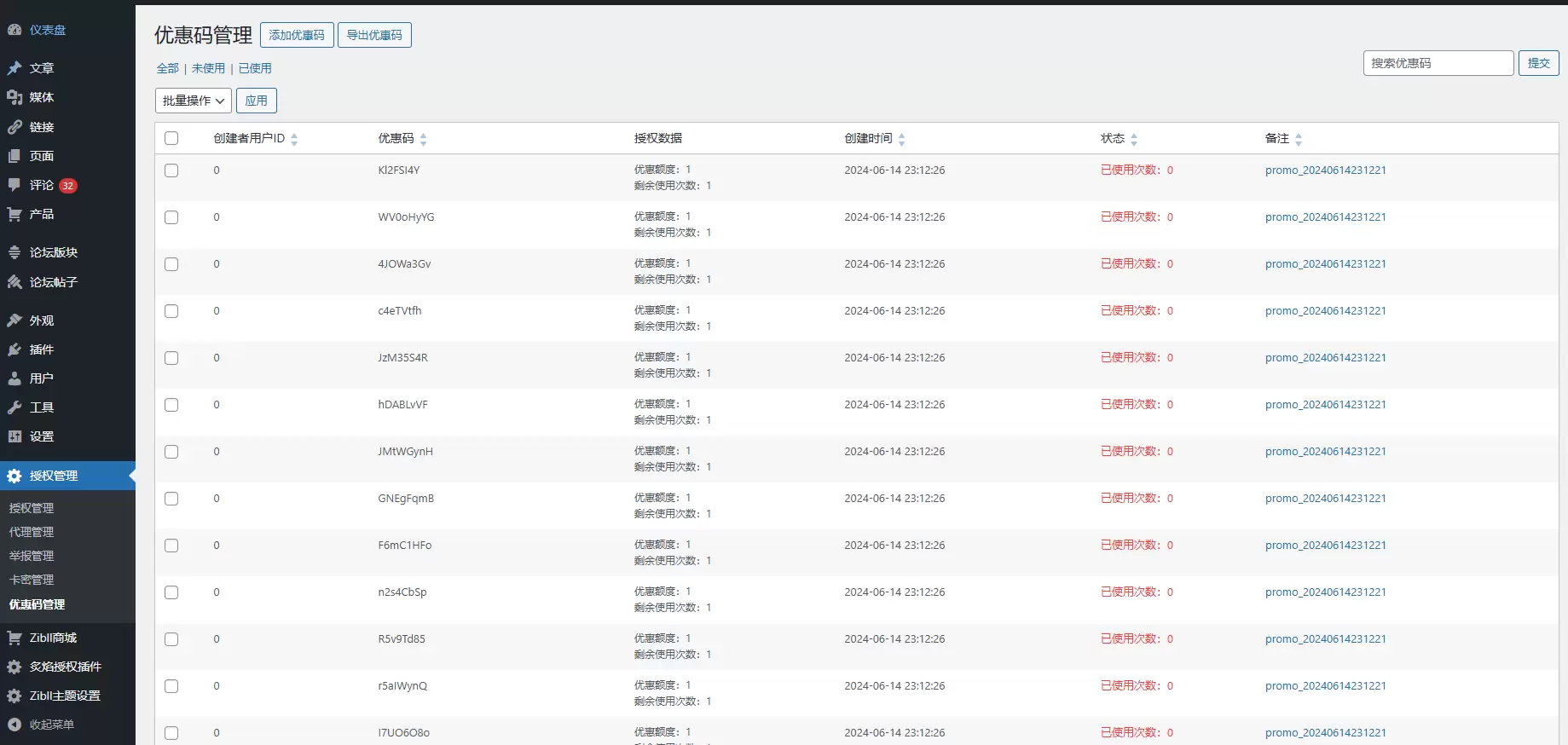Open the 卡密管理 submenu item
Screen dimensions: 1568x745
[32, 580]
